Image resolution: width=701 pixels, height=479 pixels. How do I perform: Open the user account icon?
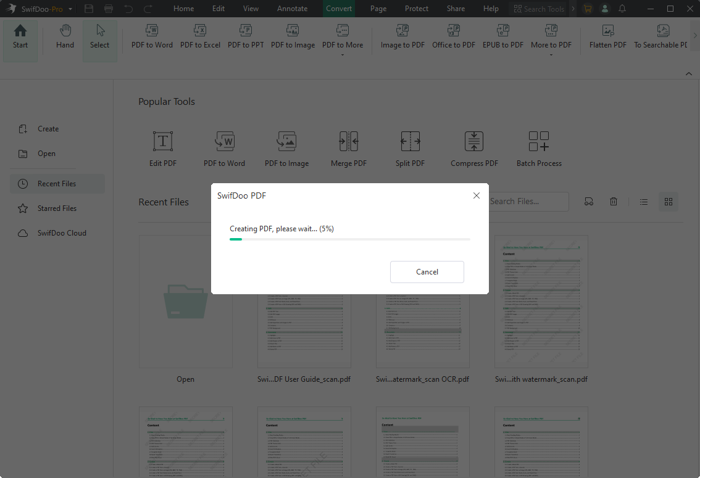pyautogui.click(x=604, y=8)
